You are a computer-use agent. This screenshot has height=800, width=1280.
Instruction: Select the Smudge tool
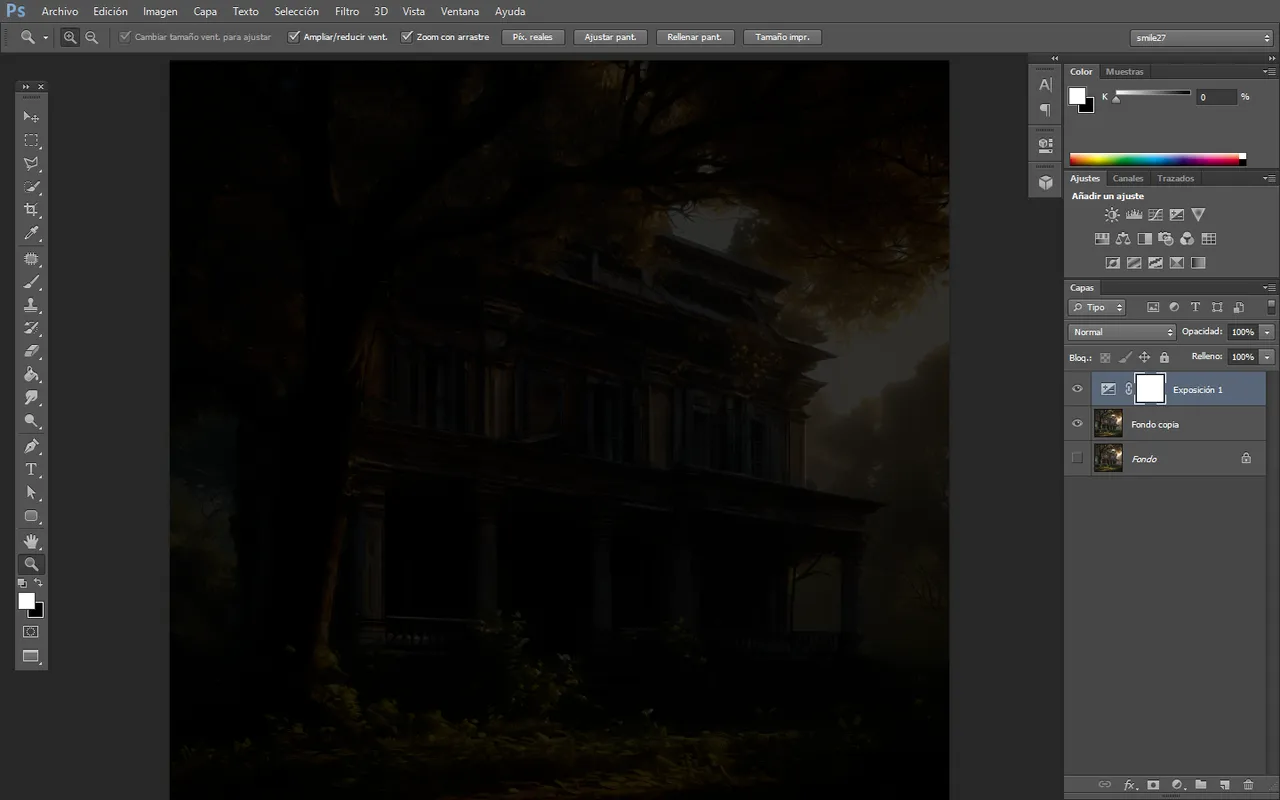click(31, 398)
